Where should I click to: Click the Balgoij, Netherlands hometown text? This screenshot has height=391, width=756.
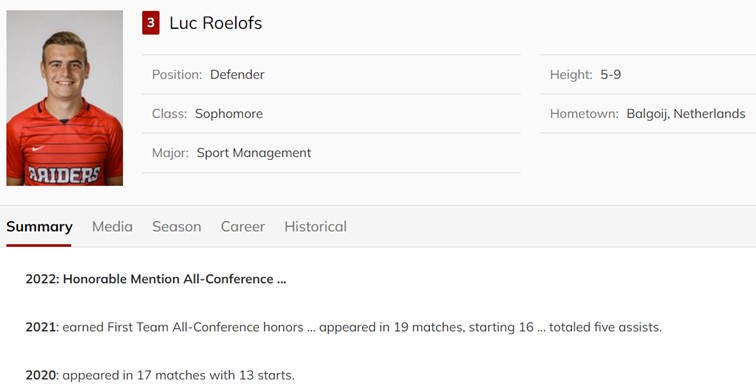[686, 114]
